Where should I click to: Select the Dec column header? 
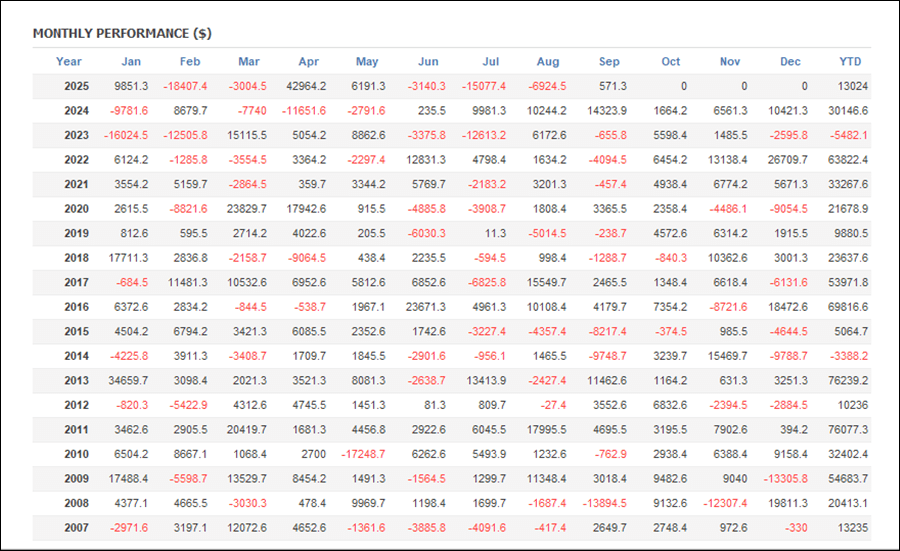pyautogui.click(x=790, y=62)
